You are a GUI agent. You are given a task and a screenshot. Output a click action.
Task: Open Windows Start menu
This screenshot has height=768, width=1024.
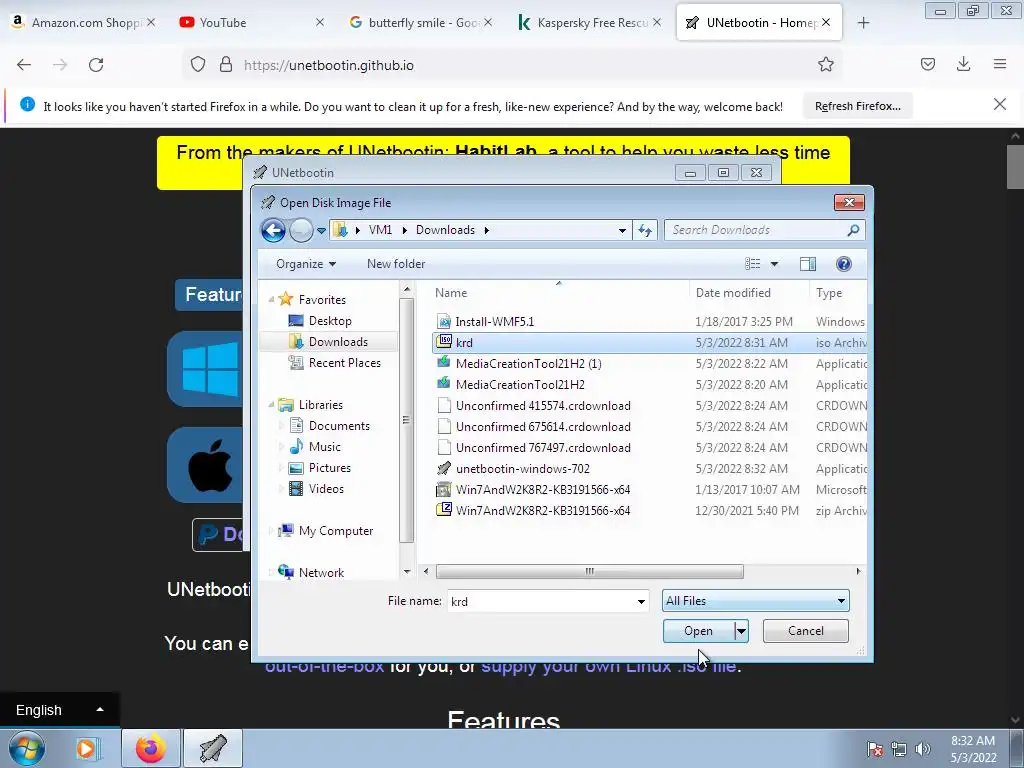(26, 748)
